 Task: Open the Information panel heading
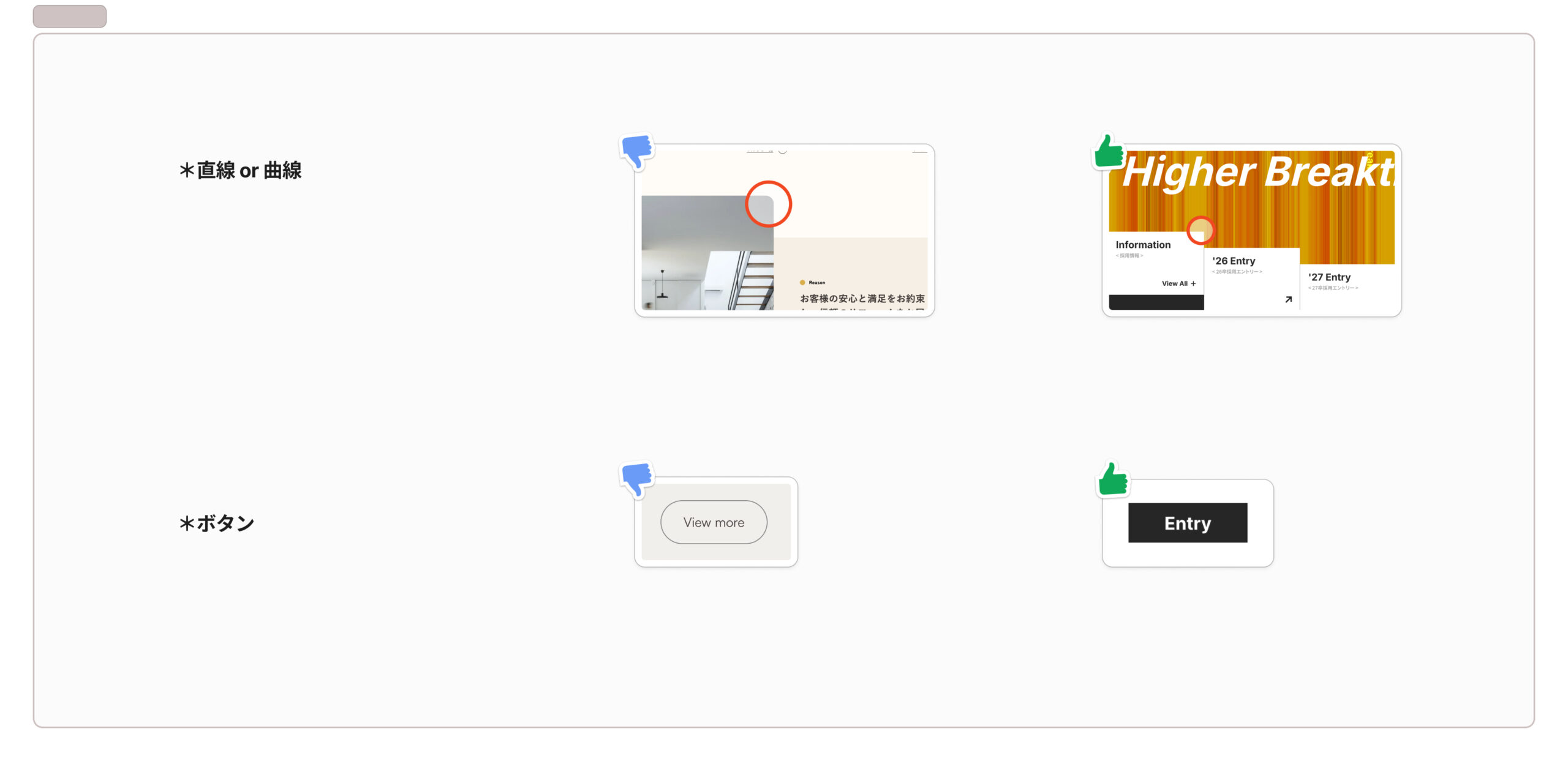click(x=1143, y=244)
